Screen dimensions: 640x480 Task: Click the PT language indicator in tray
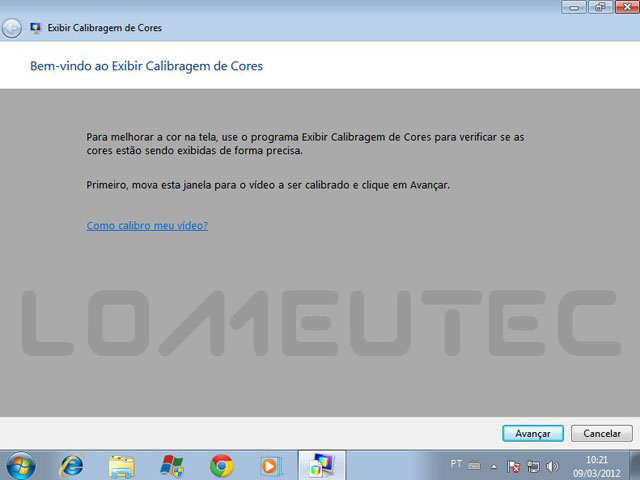point(456,464)
